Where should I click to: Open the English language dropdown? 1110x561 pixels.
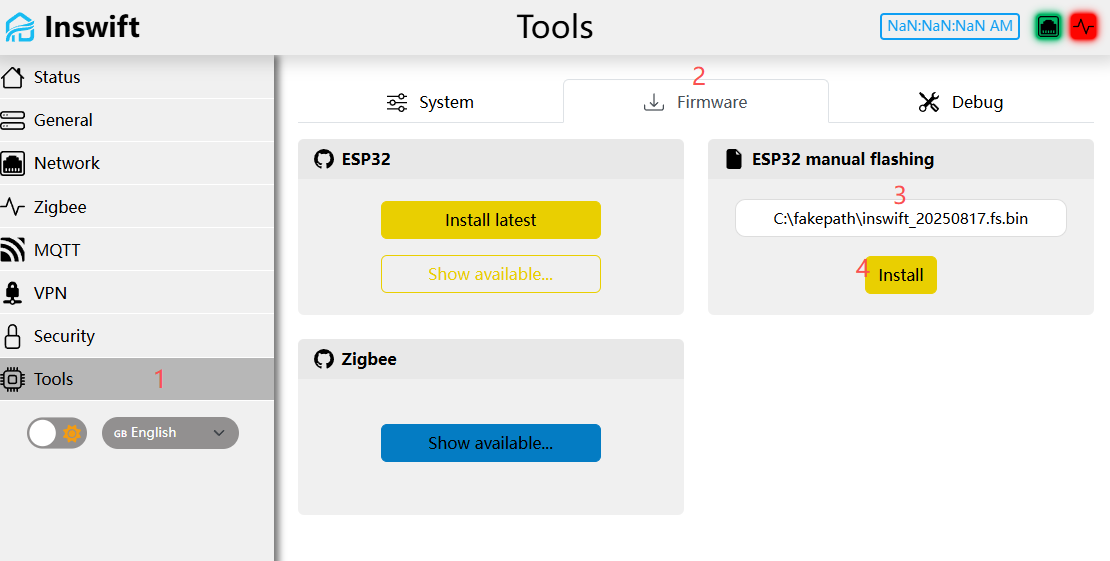[171, 433]
